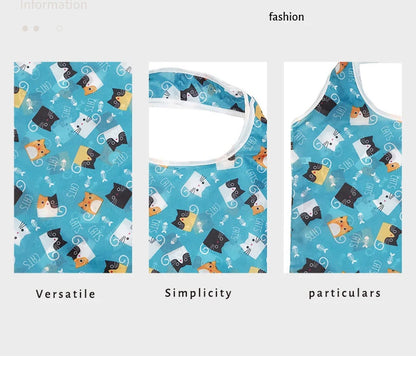Open the flat cat fabric pattern thumbnail
Screen dimensions: 416x388
coord(73,167)
